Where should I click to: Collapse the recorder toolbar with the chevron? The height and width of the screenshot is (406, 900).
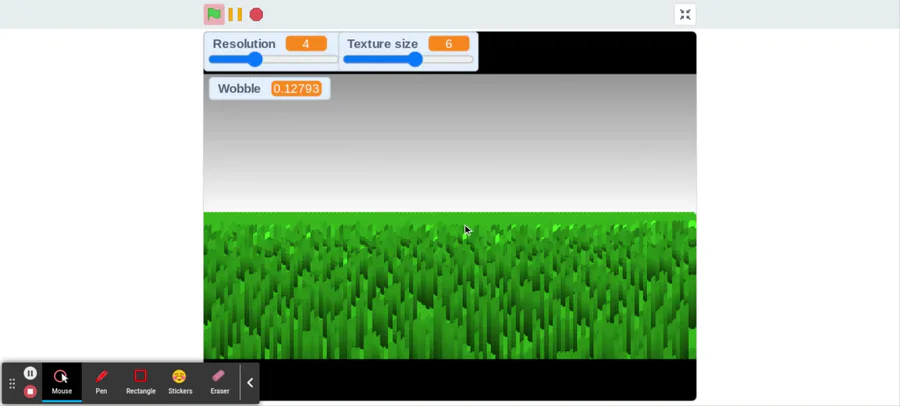pos(250,382)
